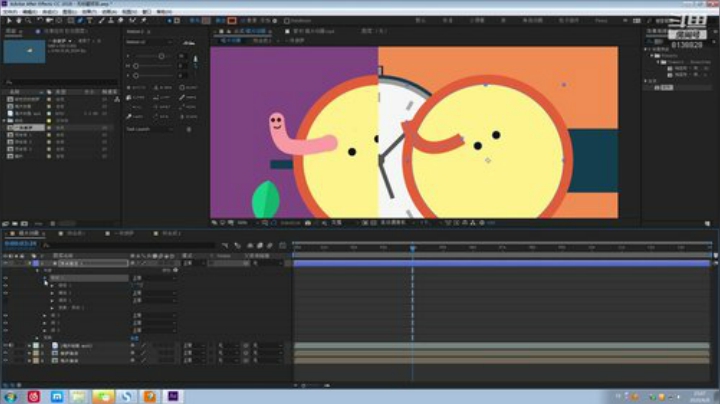Open the orange taskbar app icon
This screenshot has height=404, width=720.
pos(150,396)
